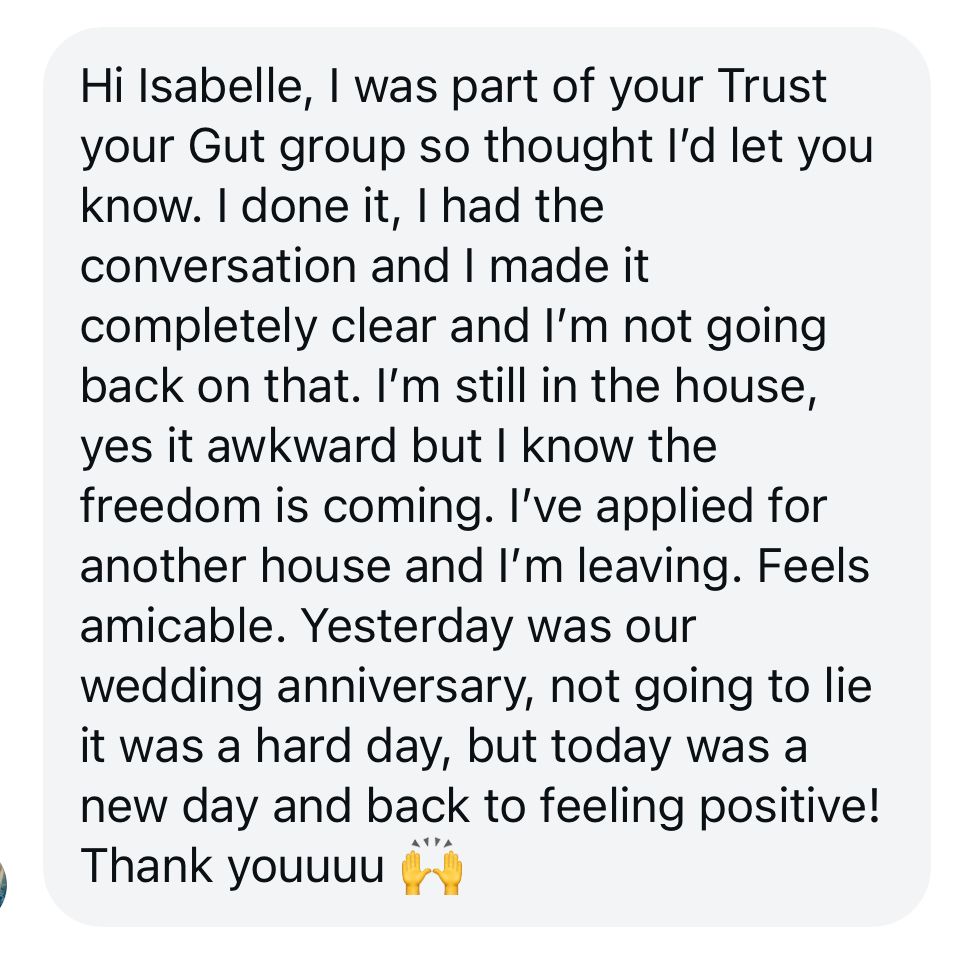
Task: Click the word "Feels" in the message
Action: tap(813, 566)
